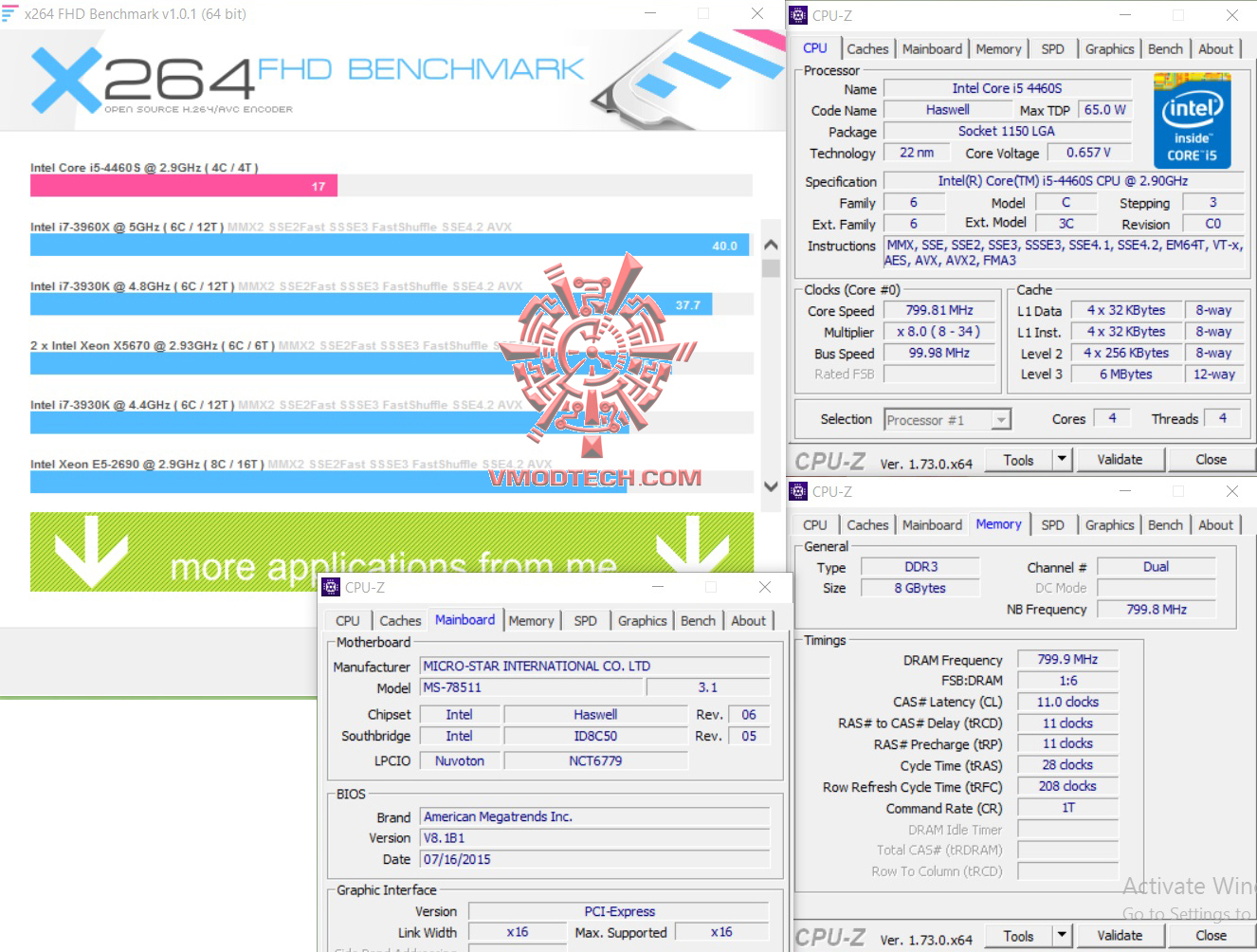Open About tab in the CPU-Z Memory timings window

(x=1215, y=525)
